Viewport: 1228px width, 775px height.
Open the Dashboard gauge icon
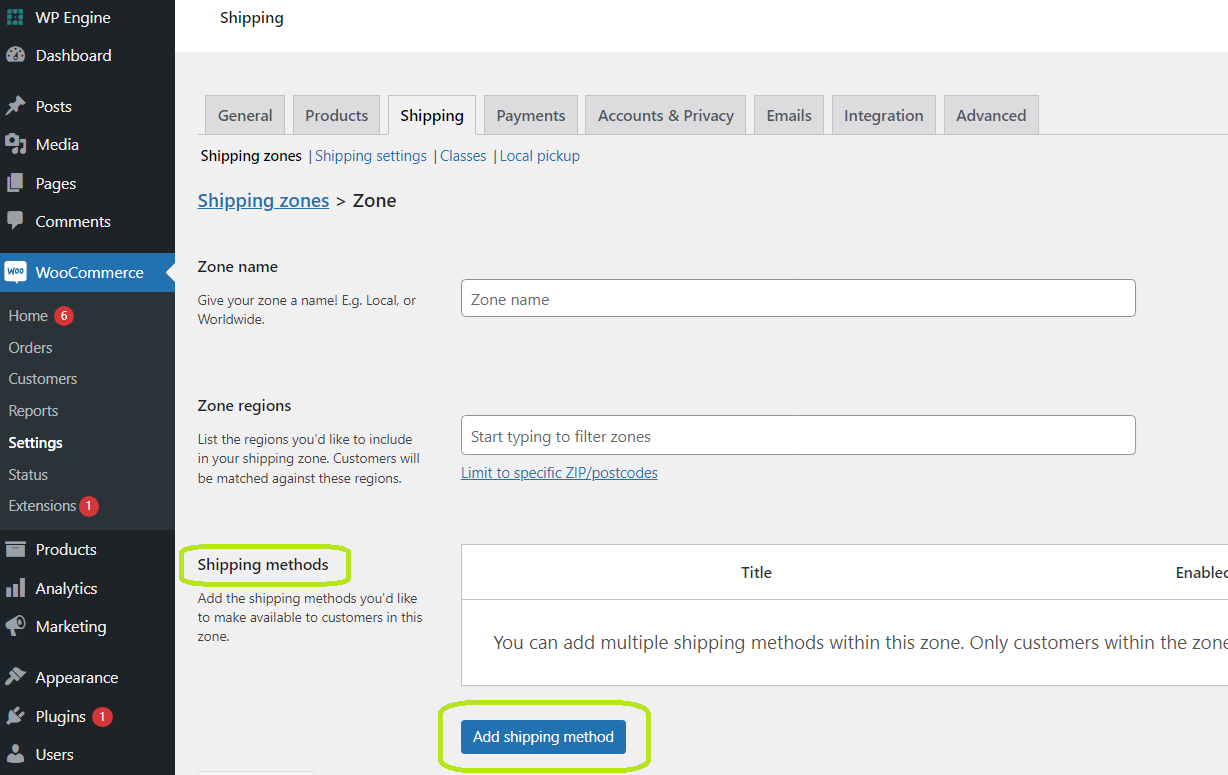click(x=15, y=55)
